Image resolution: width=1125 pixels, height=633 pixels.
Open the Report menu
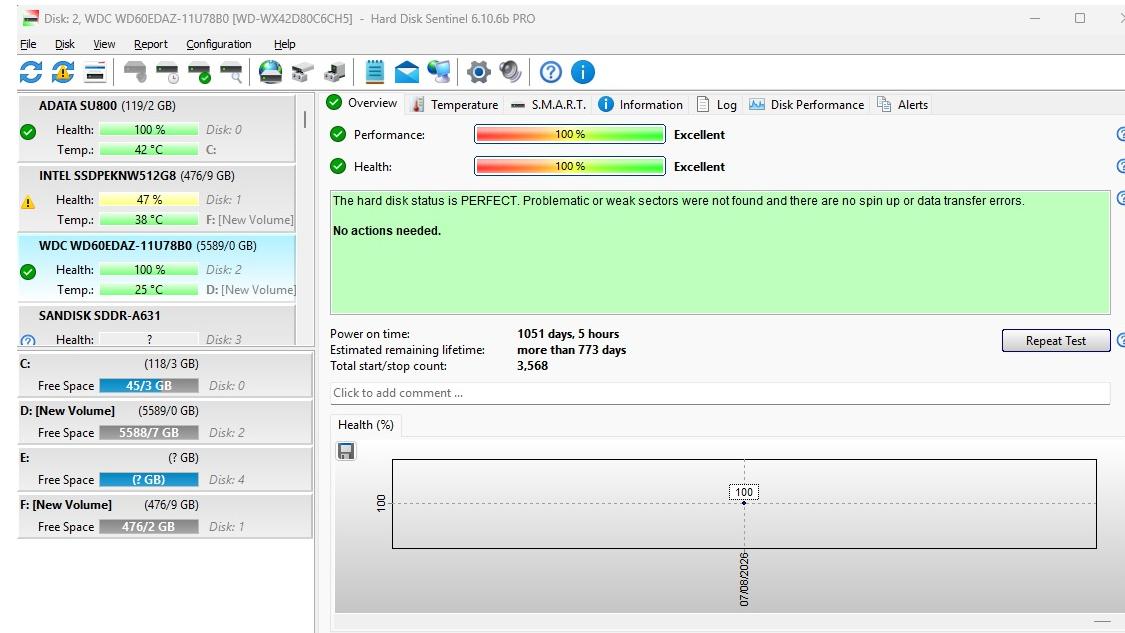[x=151, y=44]
